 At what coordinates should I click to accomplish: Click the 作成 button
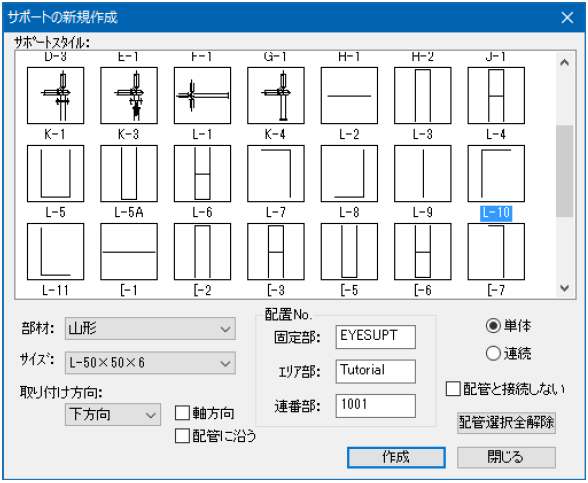(396, 457)
